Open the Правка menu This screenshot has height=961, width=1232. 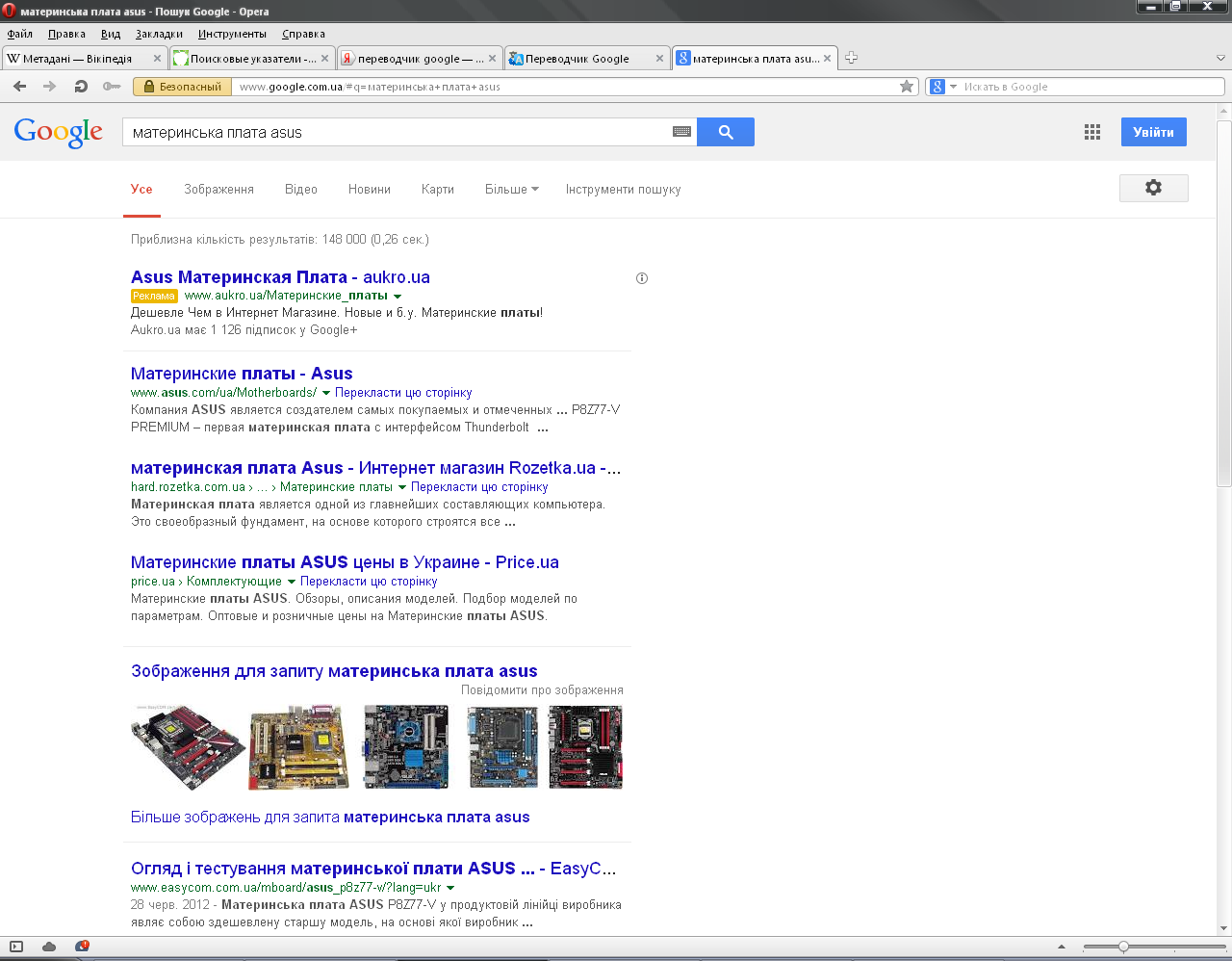[x=66, y=34]
